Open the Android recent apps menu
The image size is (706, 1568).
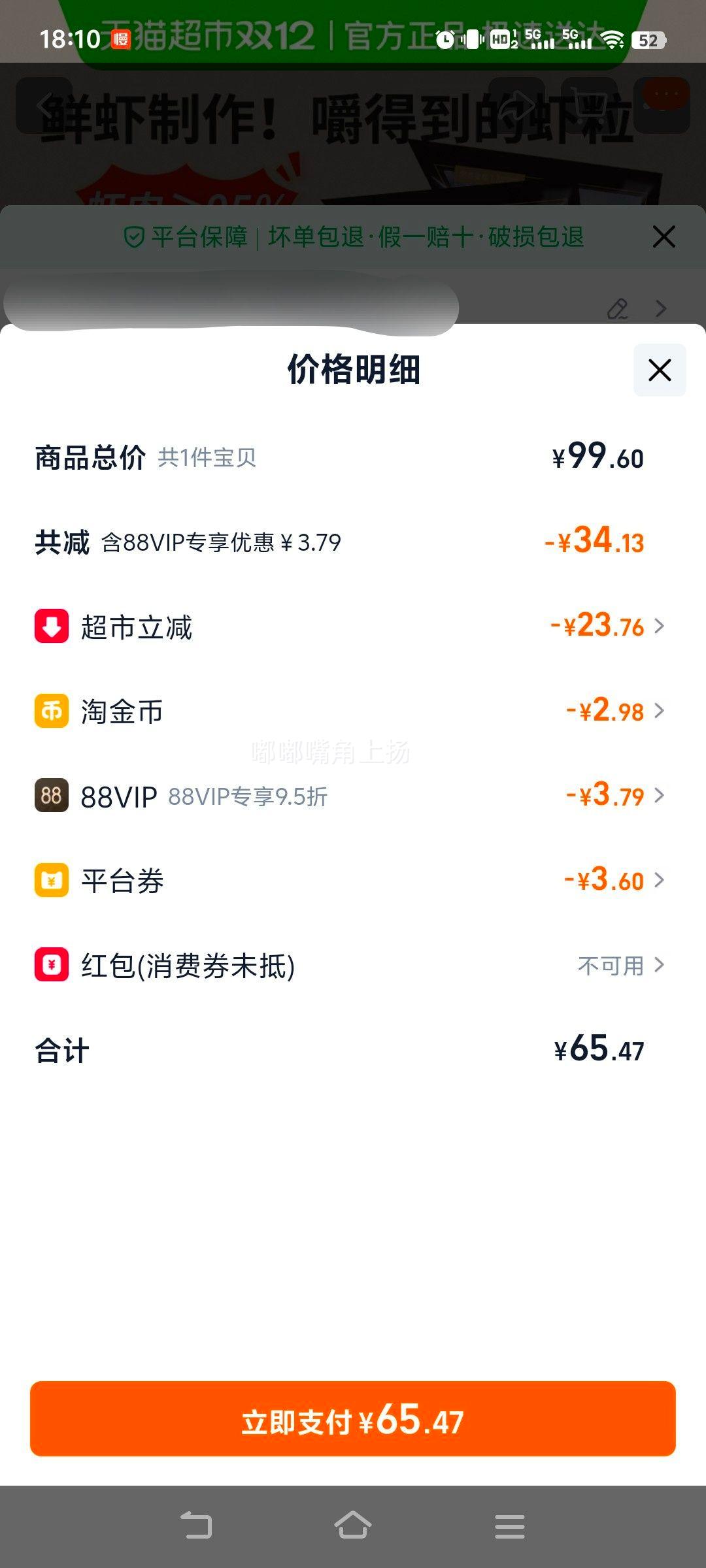point(510,1526)
